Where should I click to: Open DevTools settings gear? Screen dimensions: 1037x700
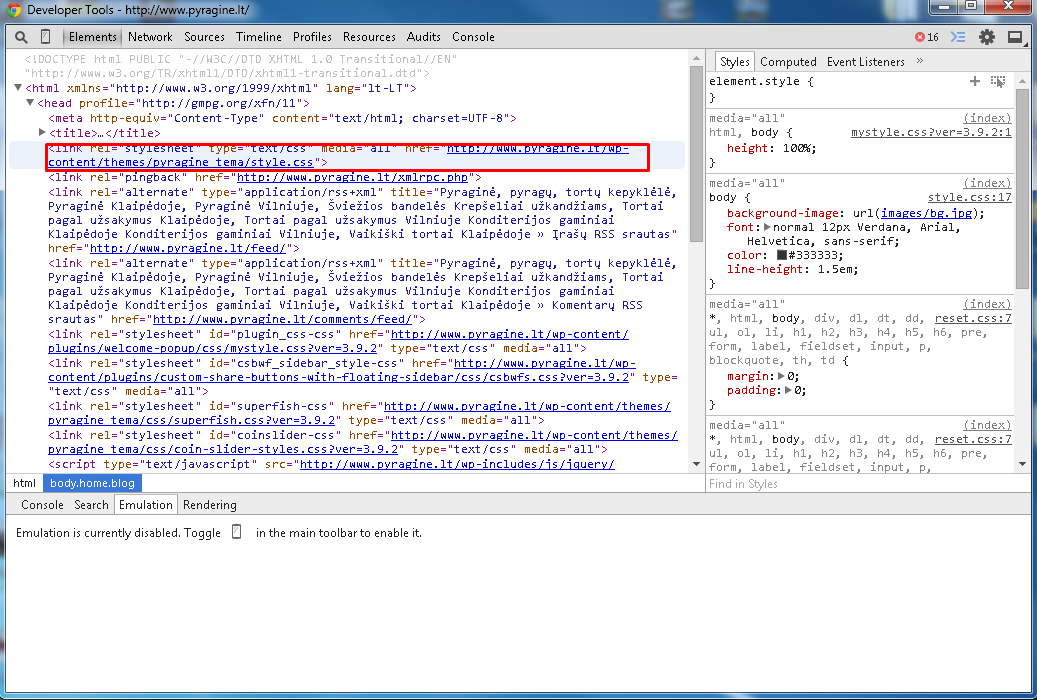point(987,37)
